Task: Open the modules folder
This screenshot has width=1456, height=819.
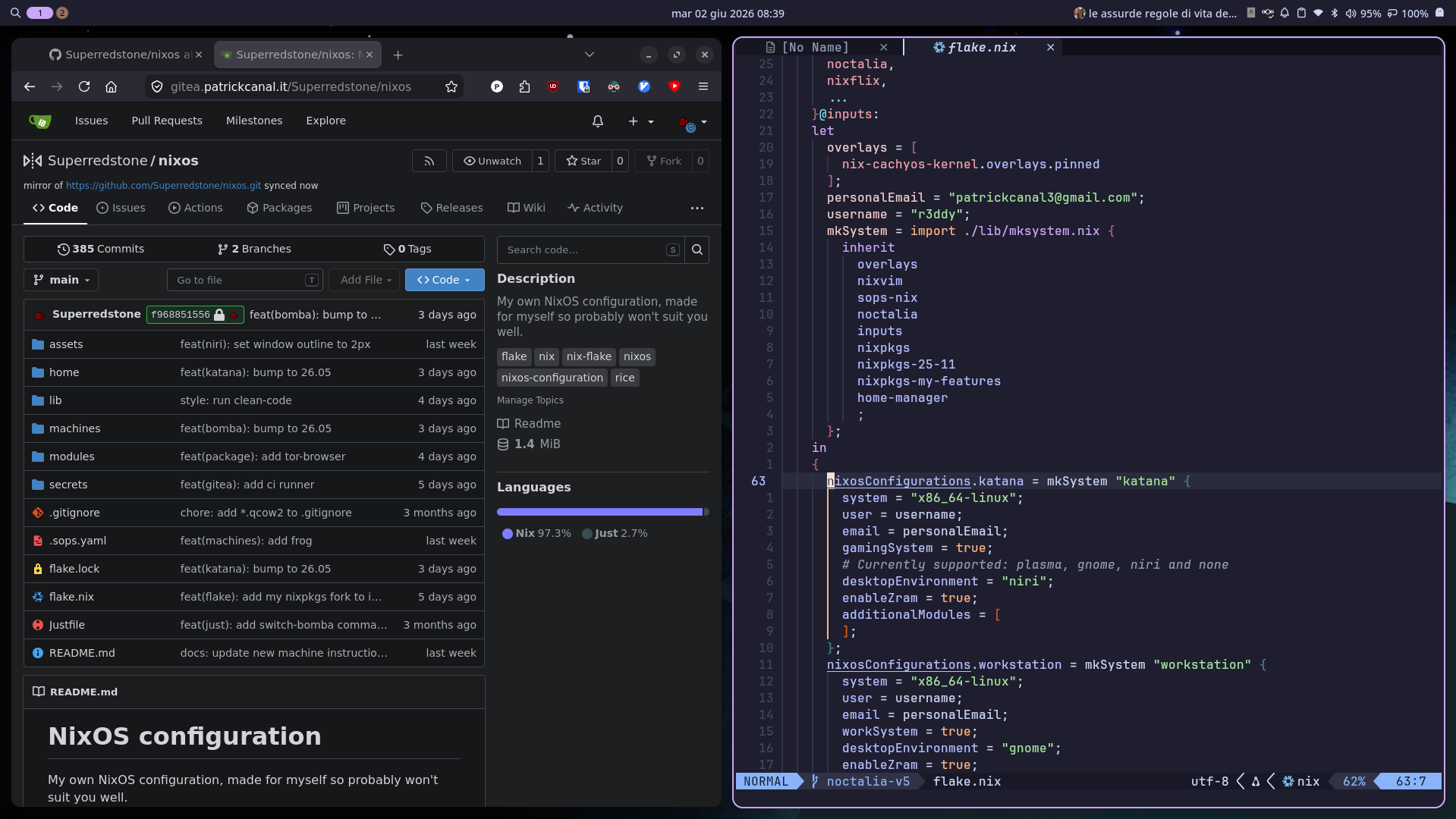Action: pos(72,457)
